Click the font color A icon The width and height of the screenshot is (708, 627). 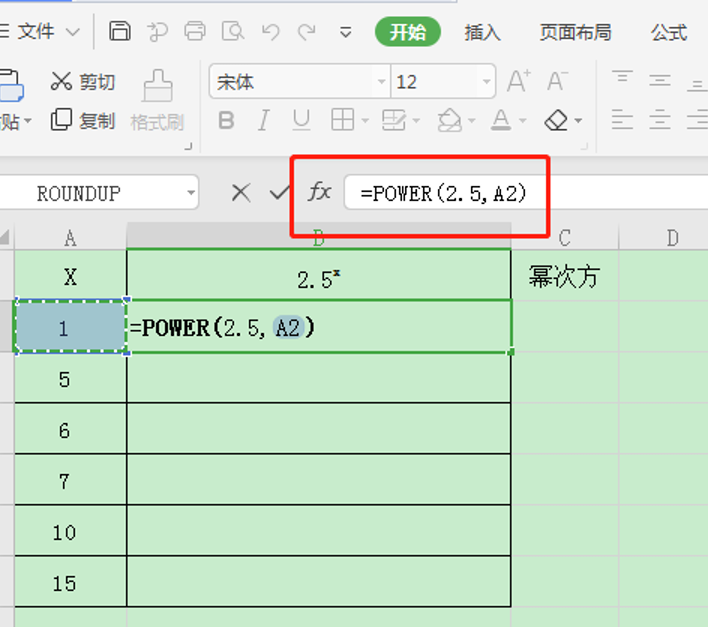(501, 120)
